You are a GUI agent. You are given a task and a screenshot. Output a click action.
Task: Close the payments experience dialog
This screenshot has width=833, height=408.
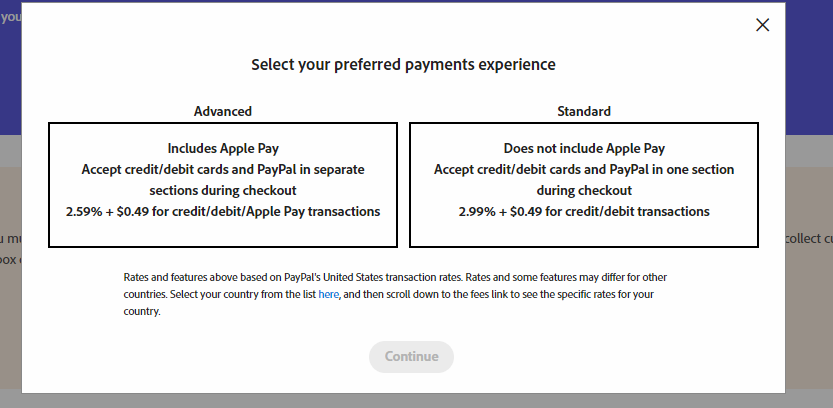pos(763,25)
